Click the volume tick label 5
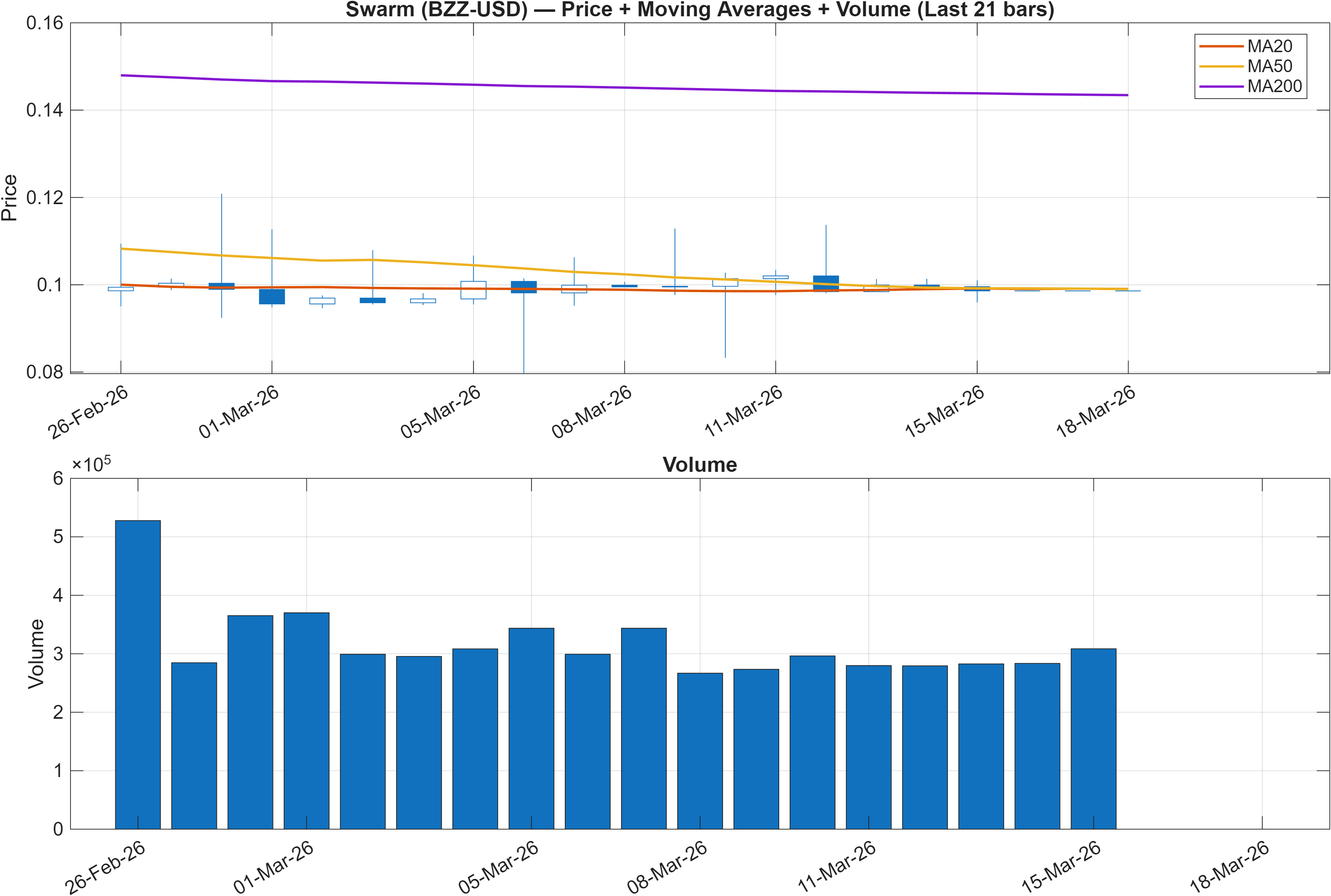 tap(58, 537)
